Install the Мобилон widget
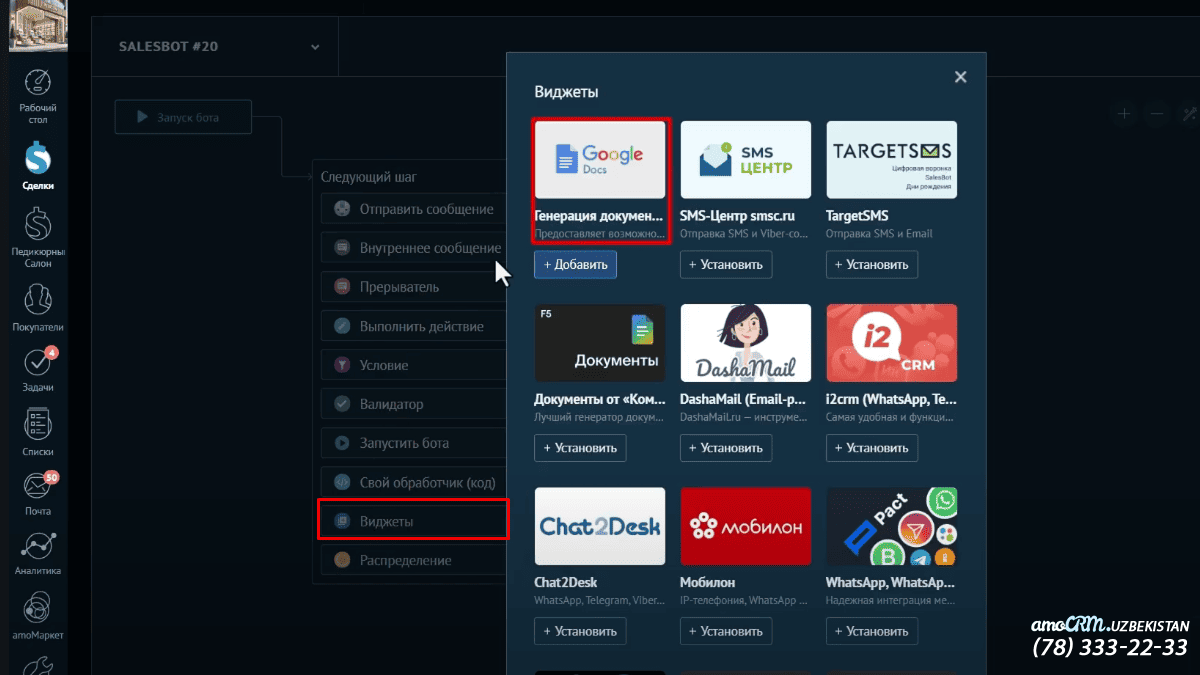This screenshot has height=675, width=1200. point(726,631)
